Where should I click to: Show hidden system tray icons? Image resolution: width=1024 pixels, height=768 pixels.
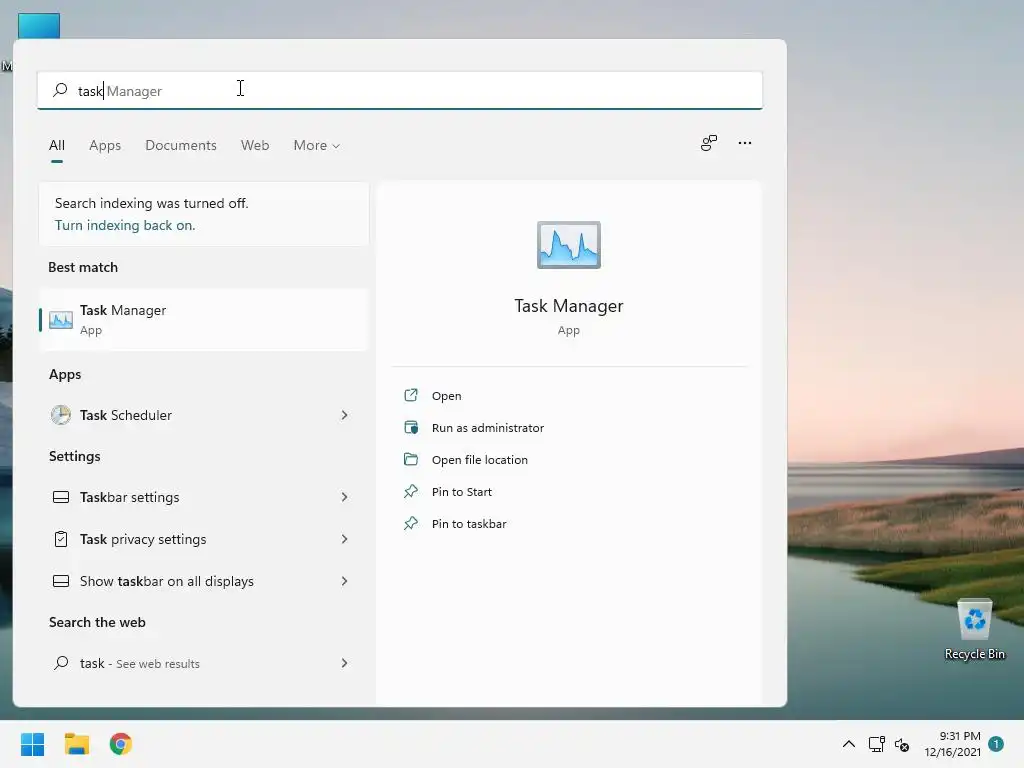pos(848,744)
